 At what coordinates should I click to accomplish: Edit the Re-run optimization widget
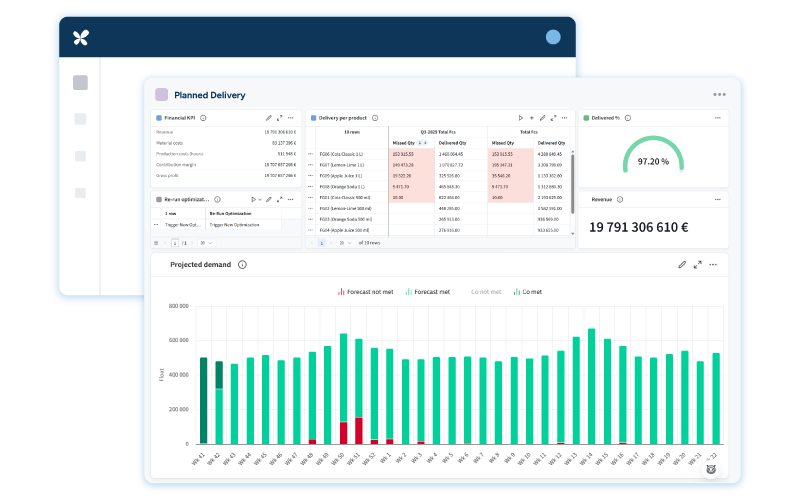point(268,199)
